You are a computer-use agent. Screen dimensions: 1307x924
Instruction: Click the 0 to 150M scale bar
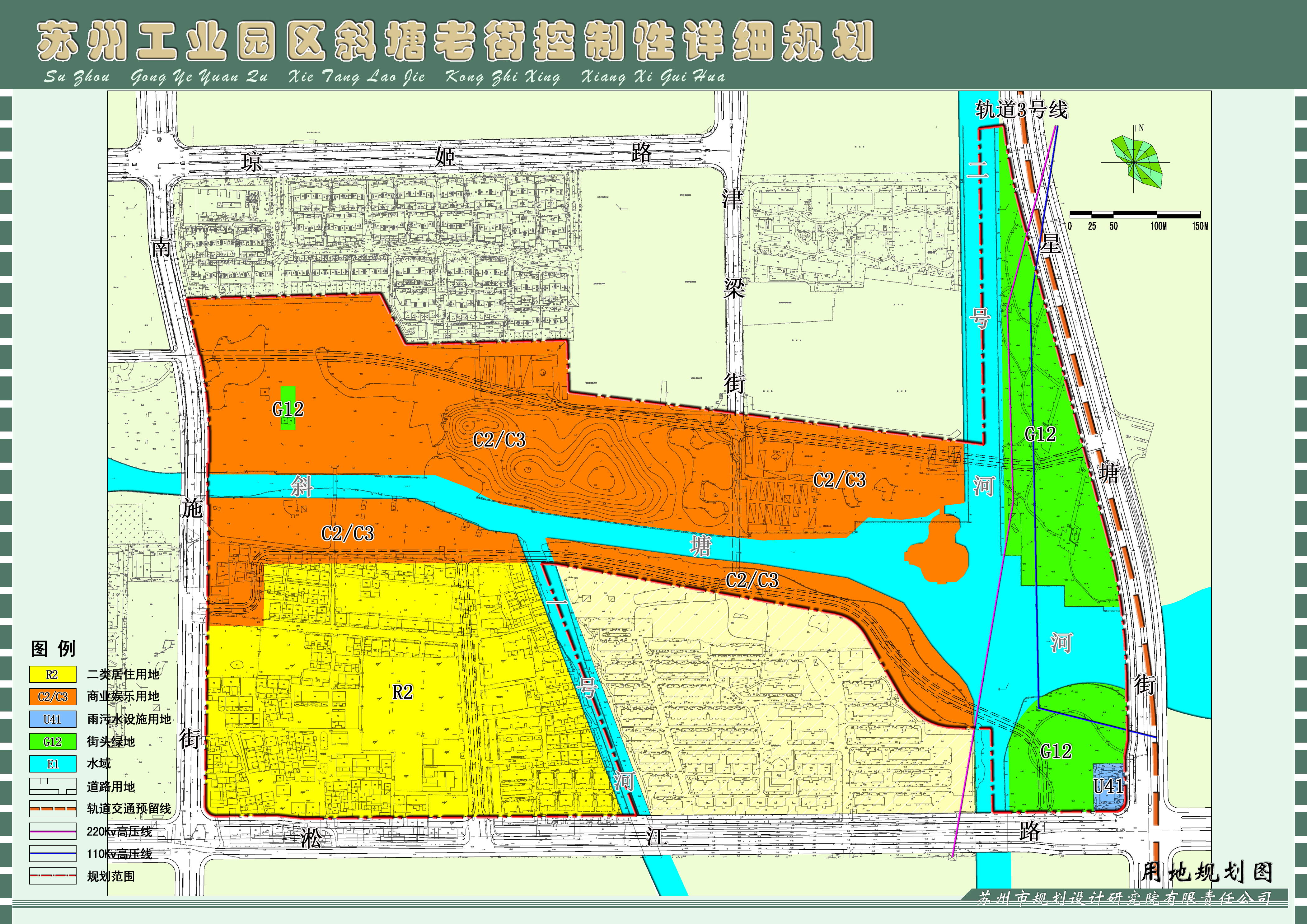click(x=1135, y=214)
